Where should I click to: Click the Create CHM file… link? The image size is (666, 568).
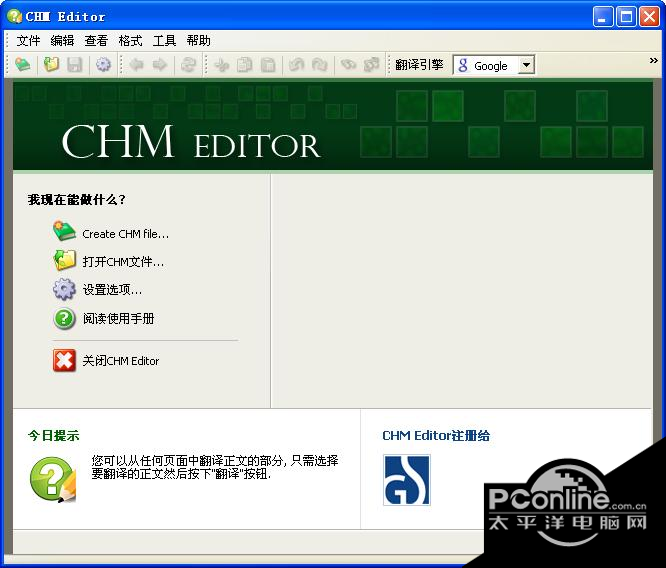(x=126, y=234)
